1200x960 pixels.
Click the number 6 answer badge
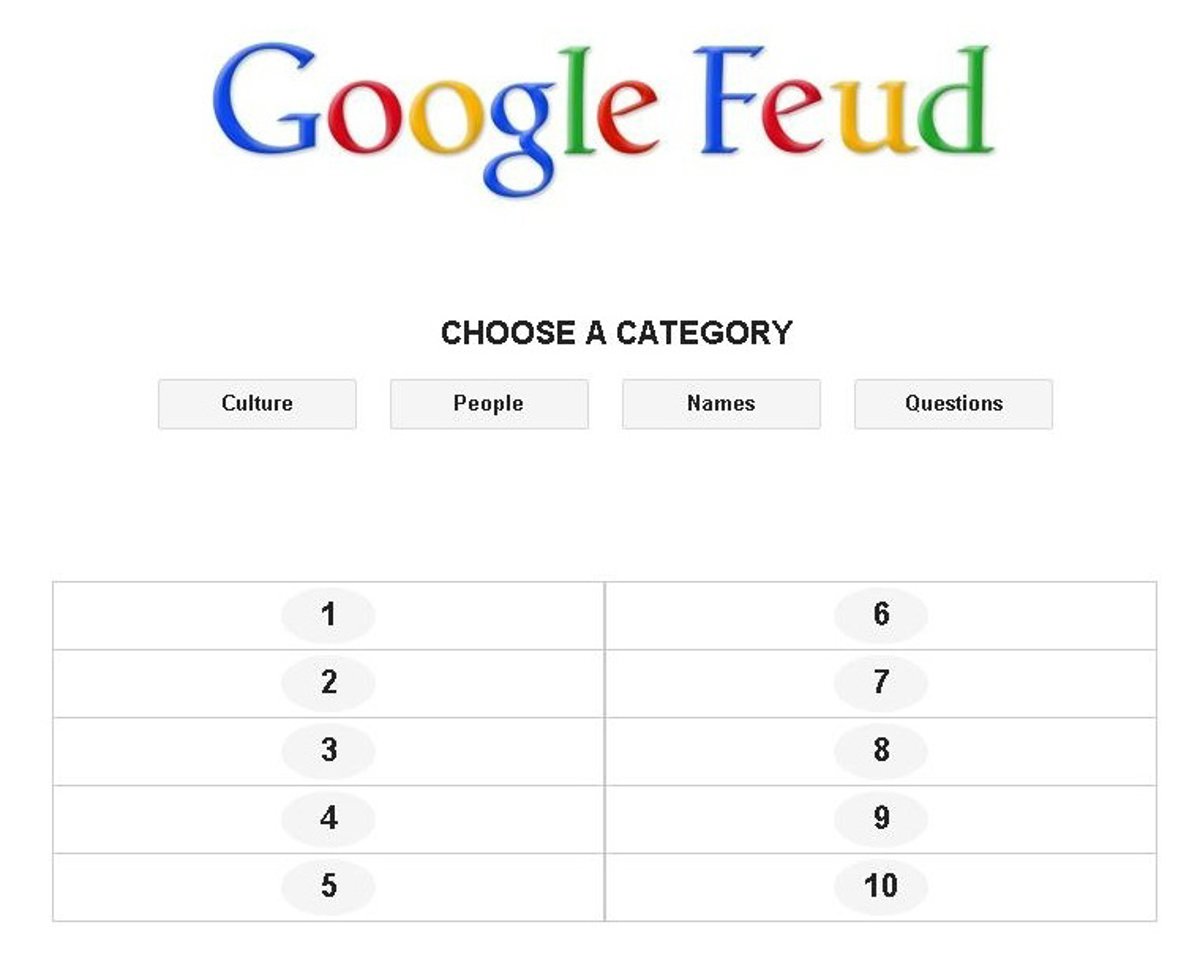[x=880, y=615]
